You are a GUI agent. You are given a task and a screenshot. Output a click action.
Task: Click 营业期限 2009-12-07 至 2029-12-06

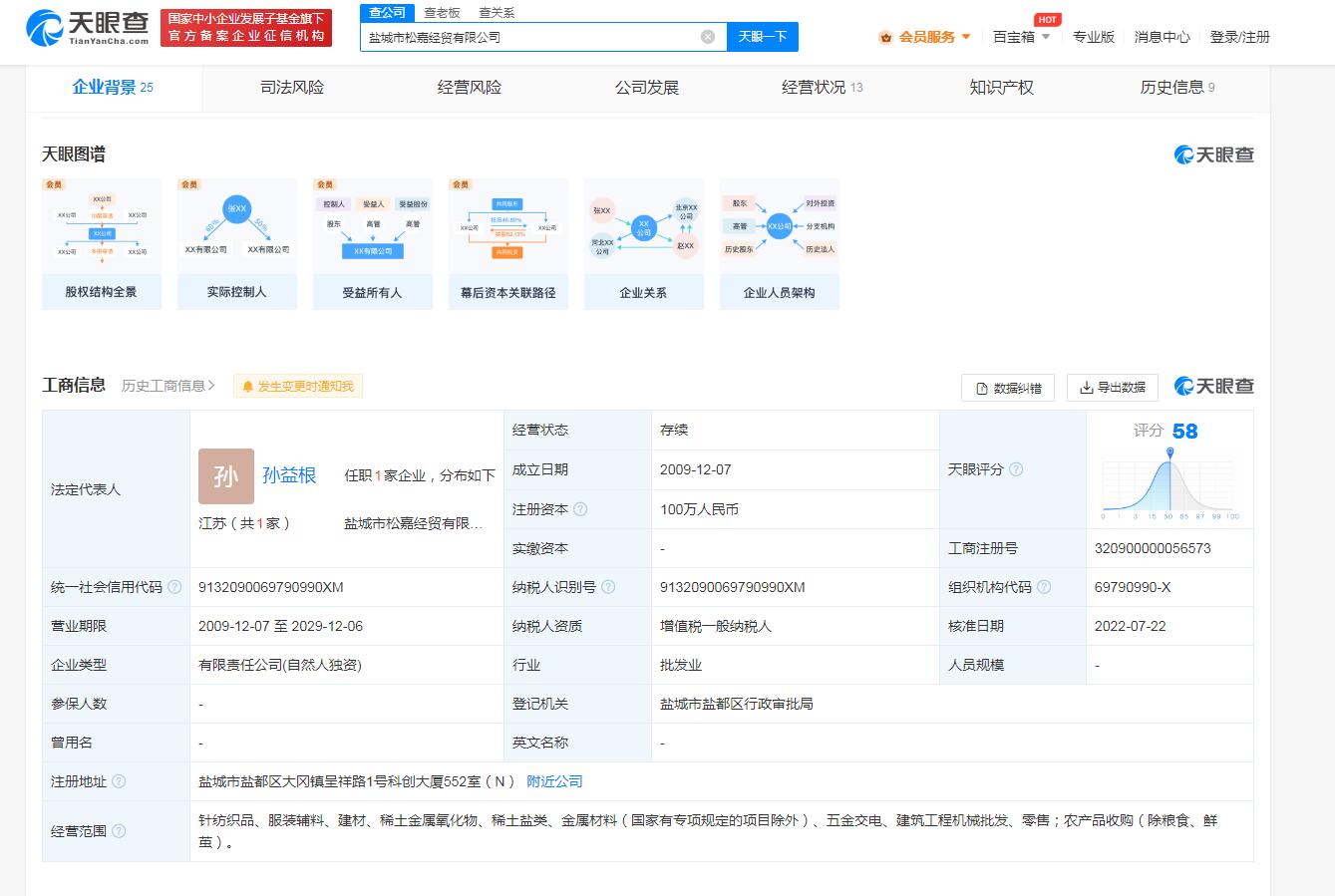pyautogui.click(x=281, y=626)
